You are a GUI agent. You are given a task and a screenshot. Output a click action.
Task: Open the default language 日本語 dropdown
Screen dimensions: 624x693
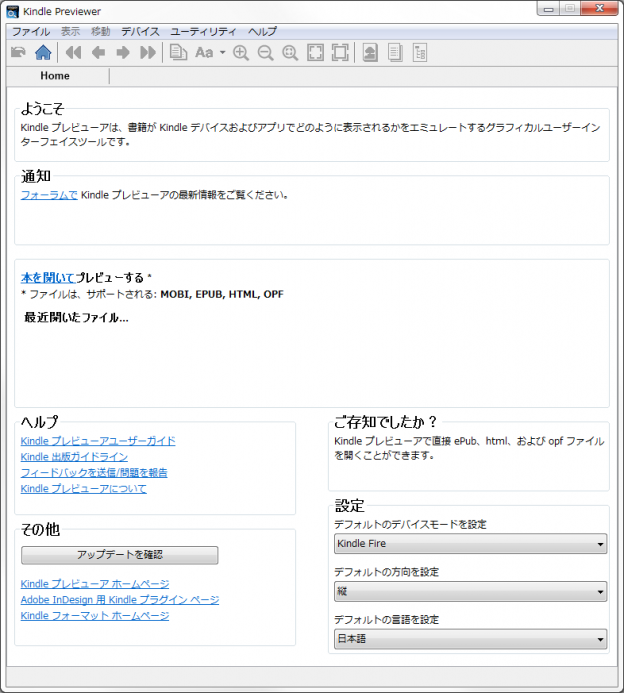point(471,639)
